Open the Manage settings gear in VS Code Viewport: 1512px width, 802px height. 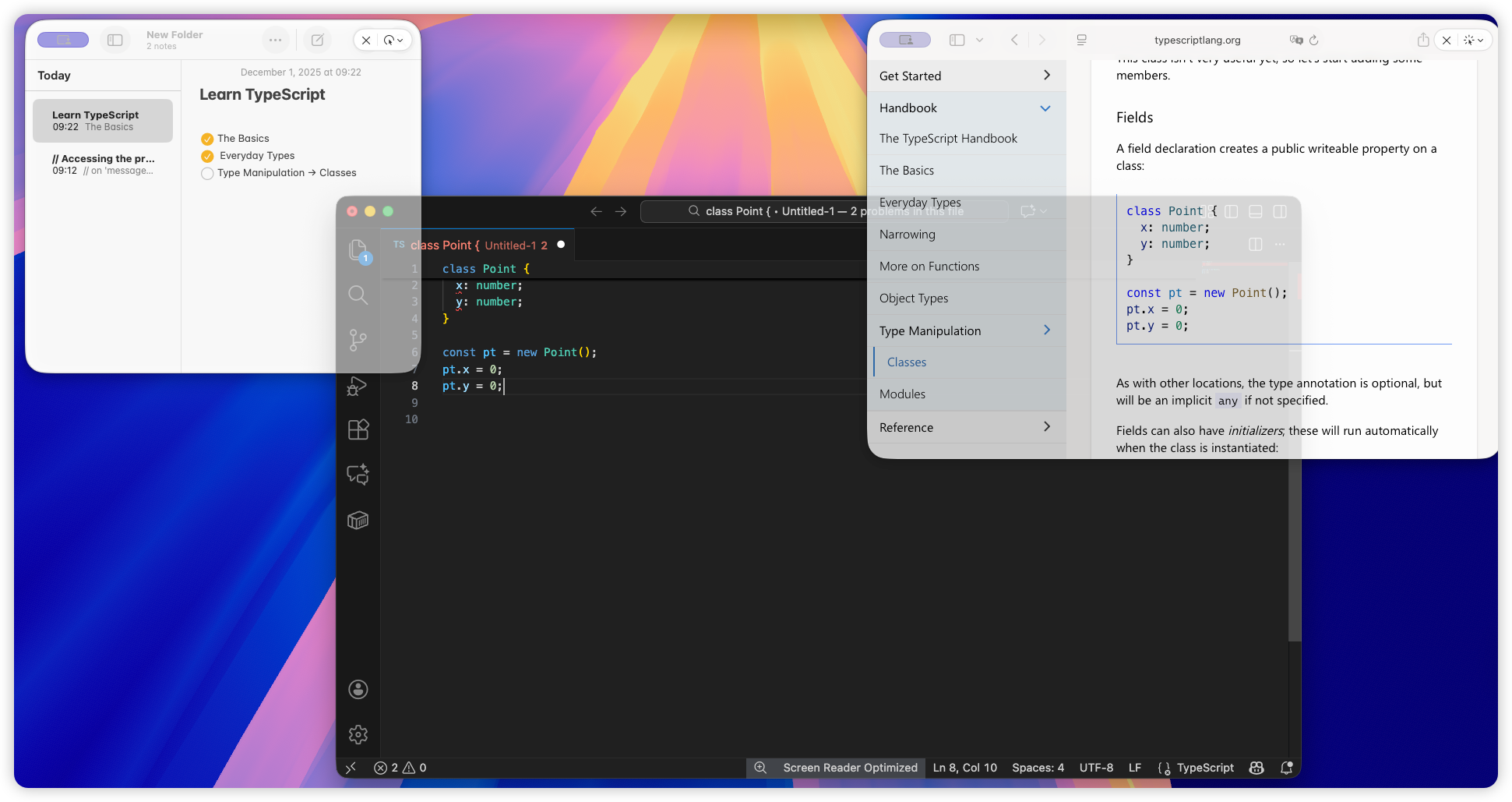coord(358,734)
